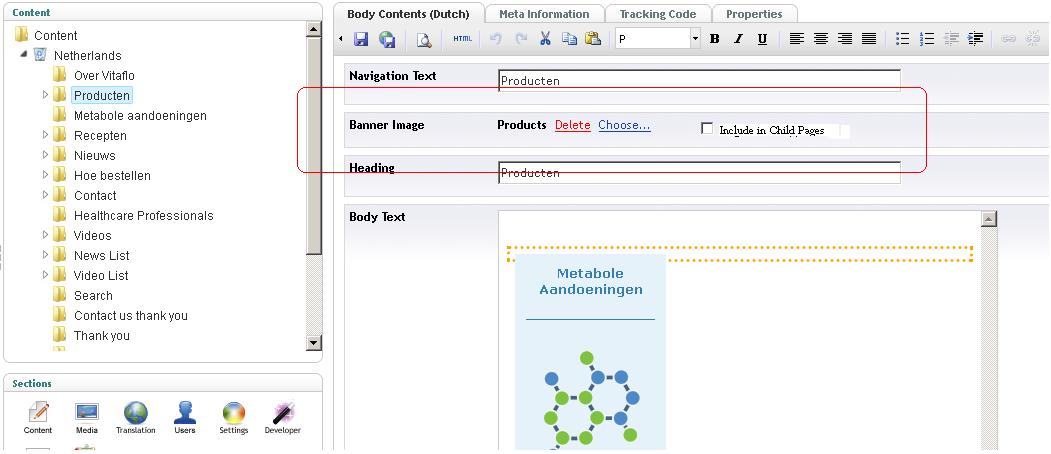Viewport: 1051px width, 454px height.
Task: Open the Developer section
Action: click(x=282, y=417)
